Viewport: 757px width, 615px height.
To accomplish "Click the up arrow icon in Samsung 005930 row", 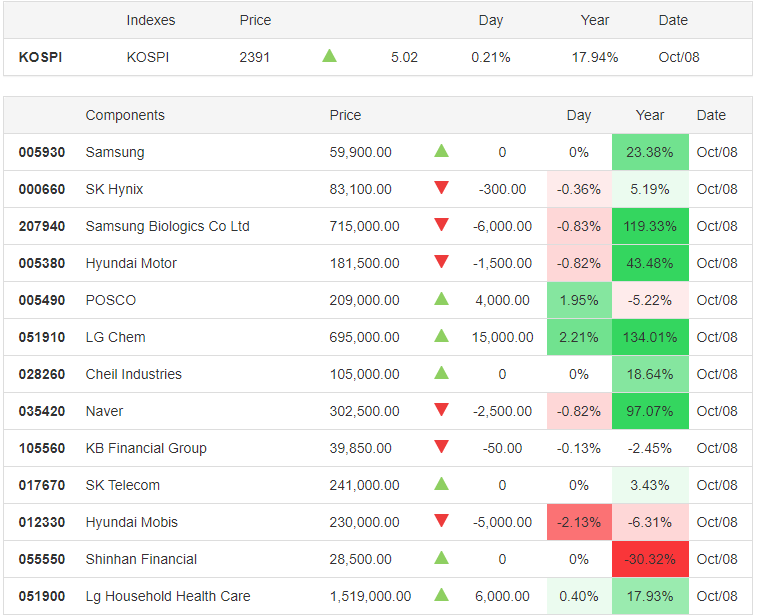I will pos(441,151).
